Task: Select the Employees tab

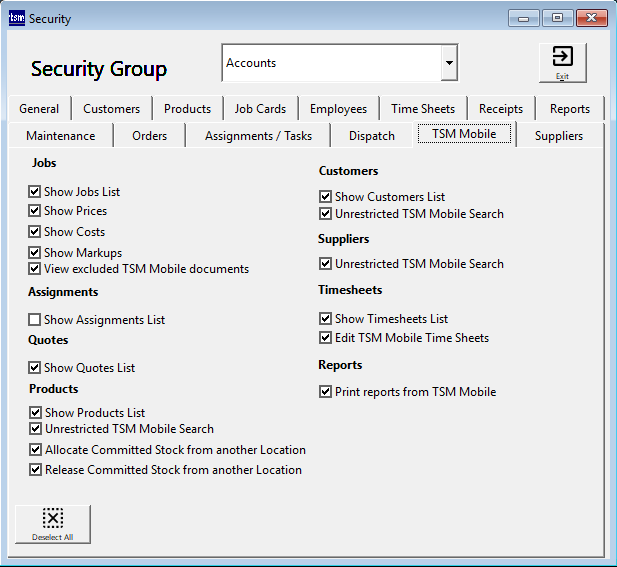Action: (338, 109)
